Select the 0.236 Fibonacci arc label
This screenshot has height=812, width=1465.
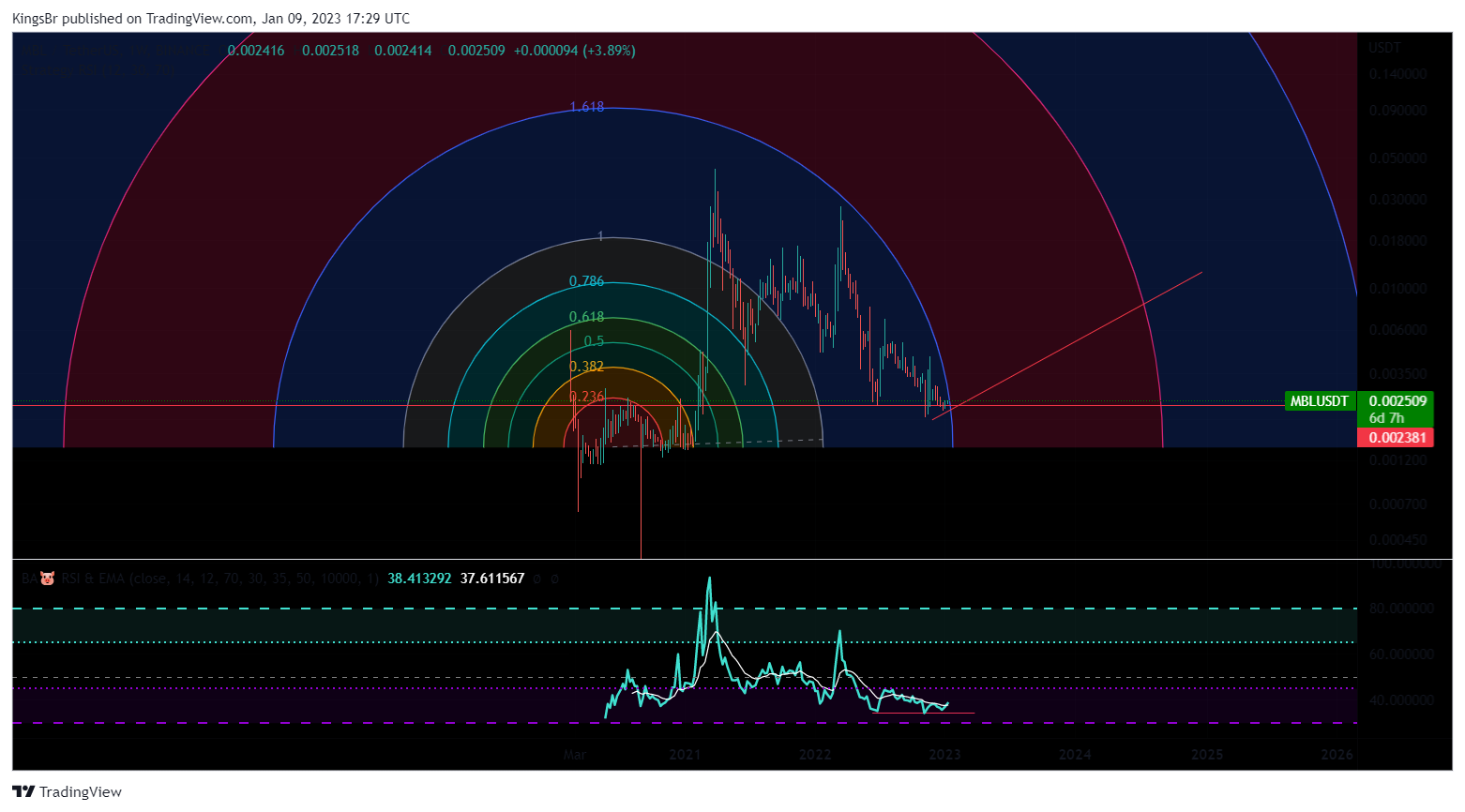587,397
